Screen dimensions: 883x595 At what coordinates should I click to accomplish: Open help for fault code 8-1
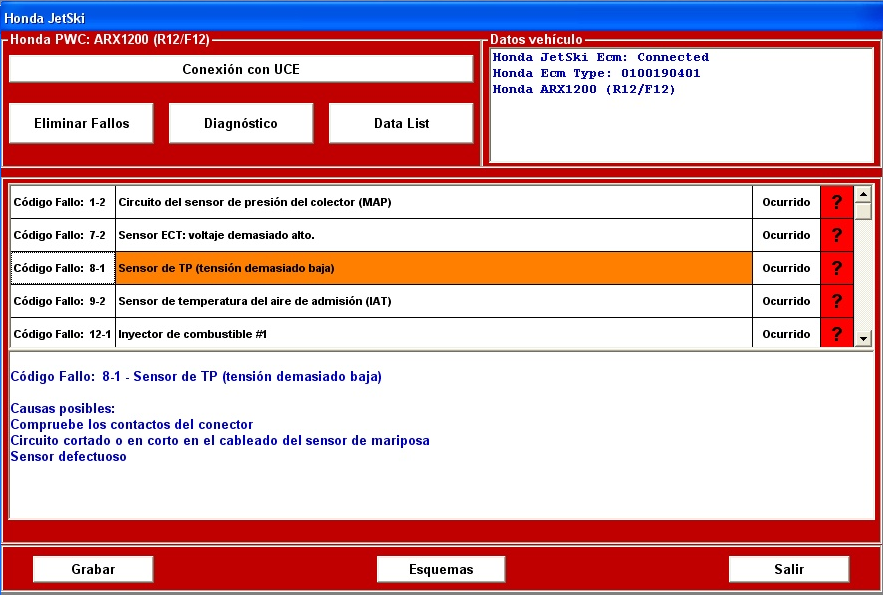(x=836, y=268)
